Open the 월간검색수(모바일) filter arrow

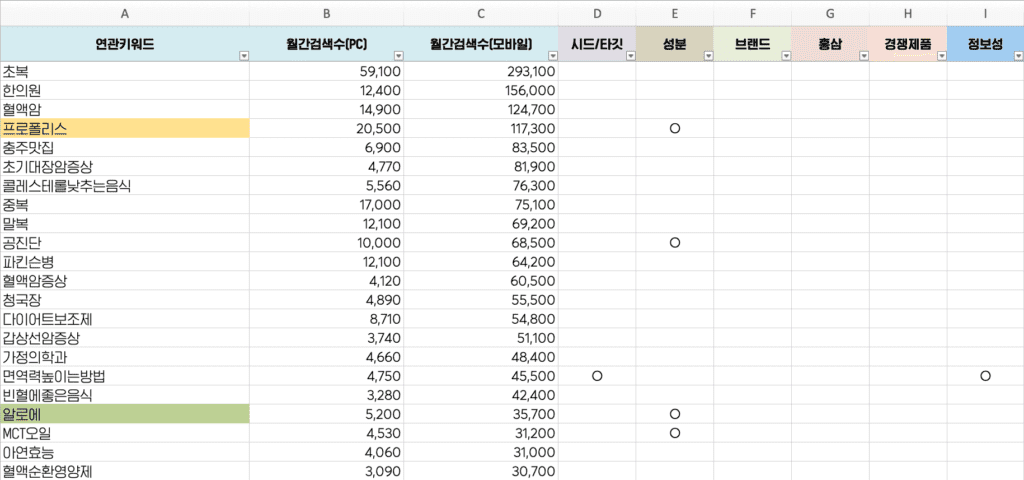[x=550, y=56]
